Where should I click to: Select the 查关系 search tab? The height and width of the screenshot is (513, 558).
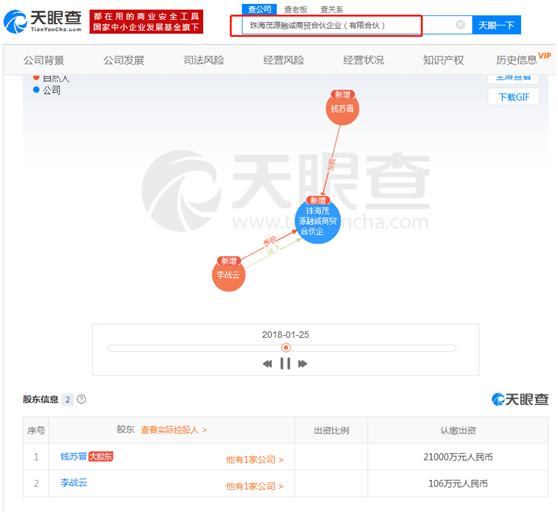pos(332,9)
